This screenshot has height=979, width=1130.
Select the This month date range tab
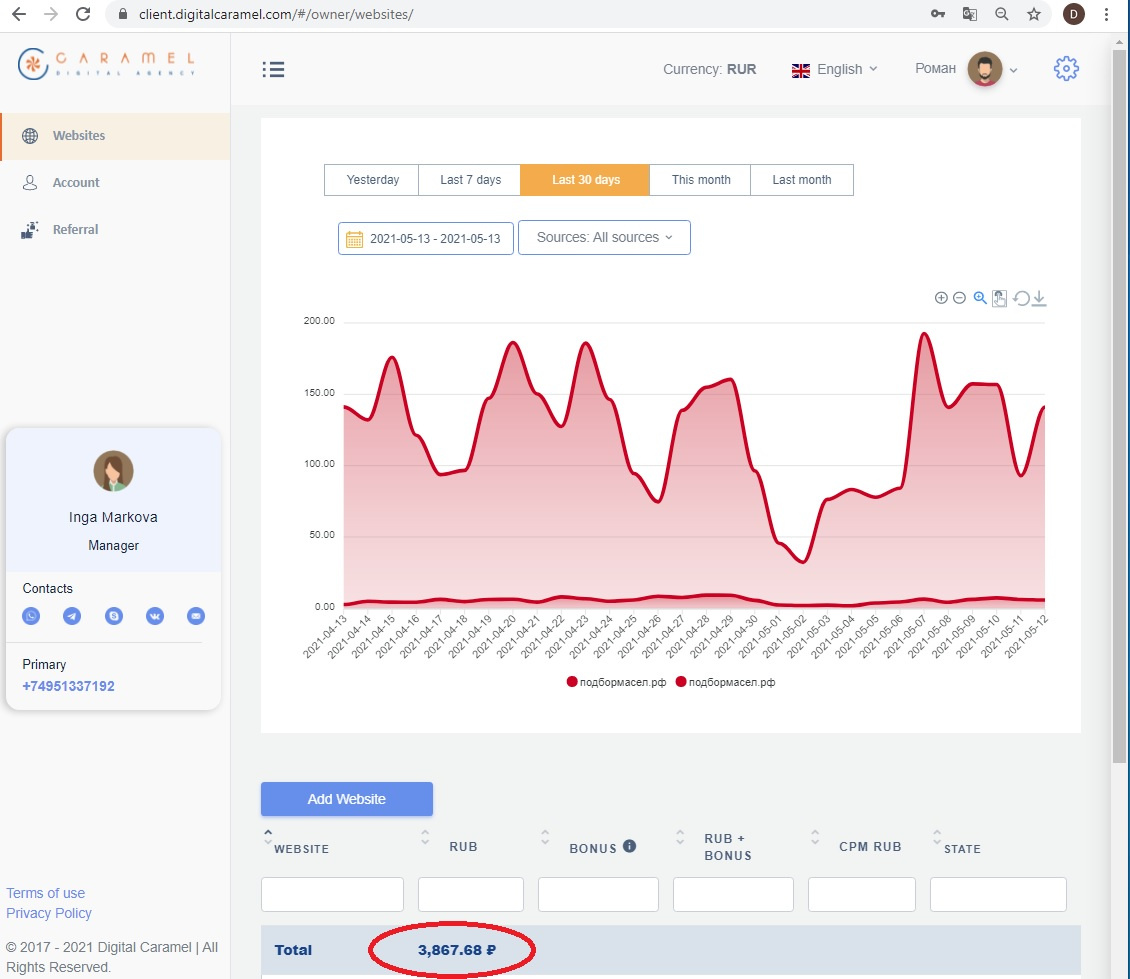click(x=700, y=180)
